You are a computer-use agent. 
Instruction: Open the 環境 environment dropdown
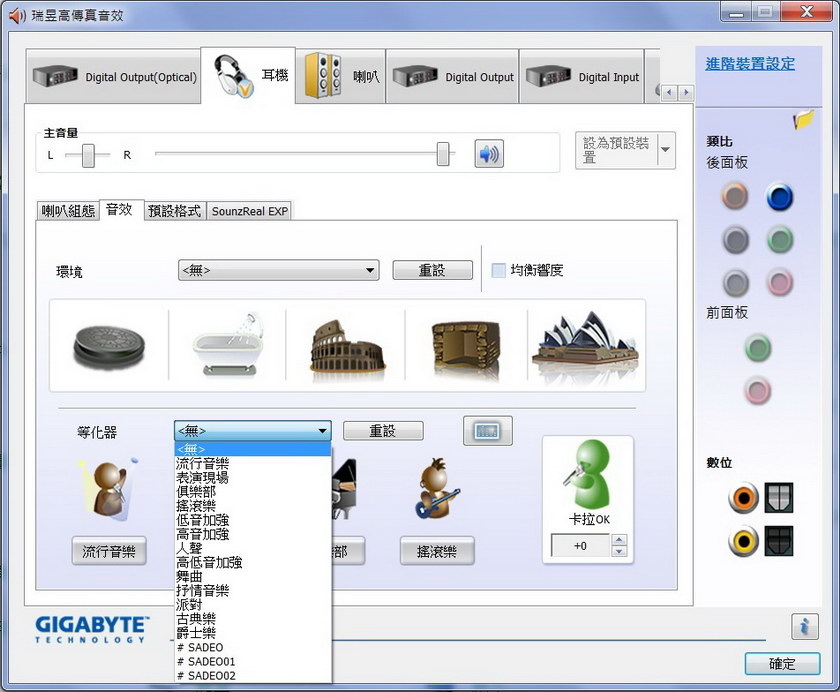[279, 270]
